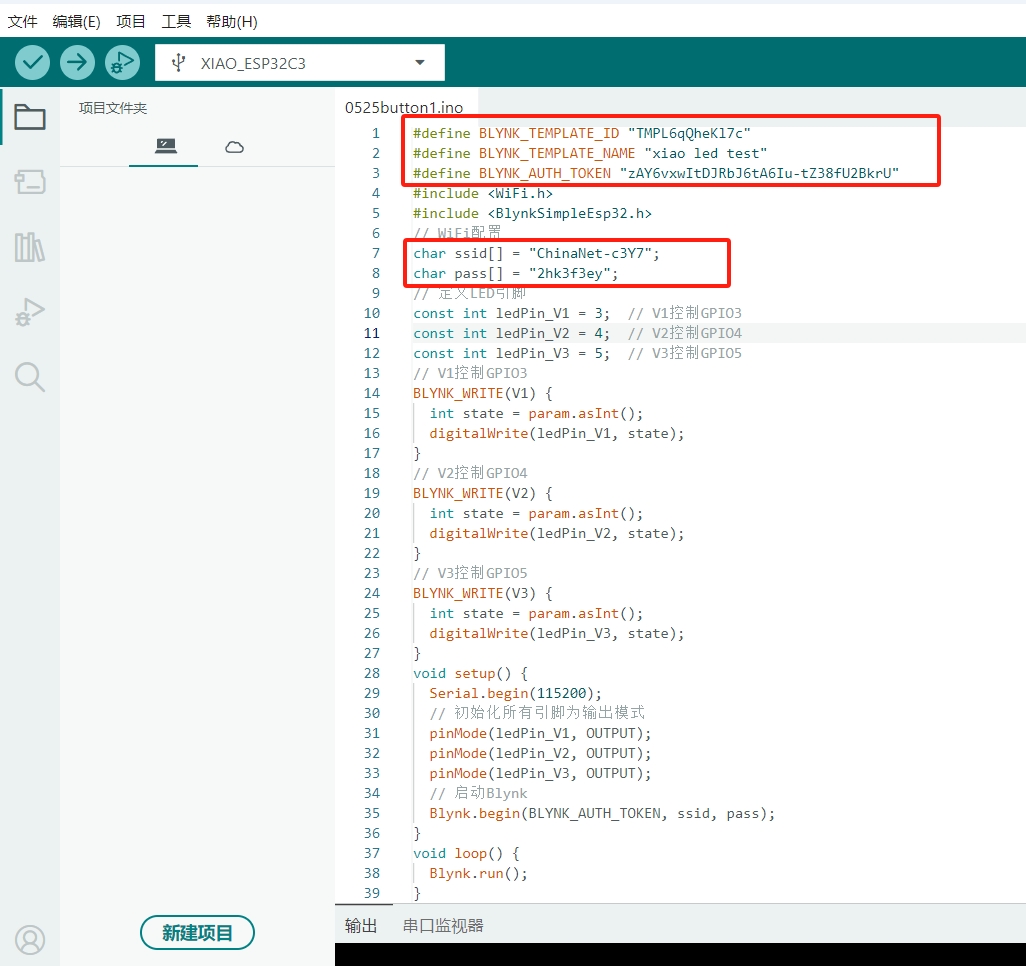Viewport: 1026px width, 966px height.
Task: Click the USB icon in board selector
Action: coord(178,63)
